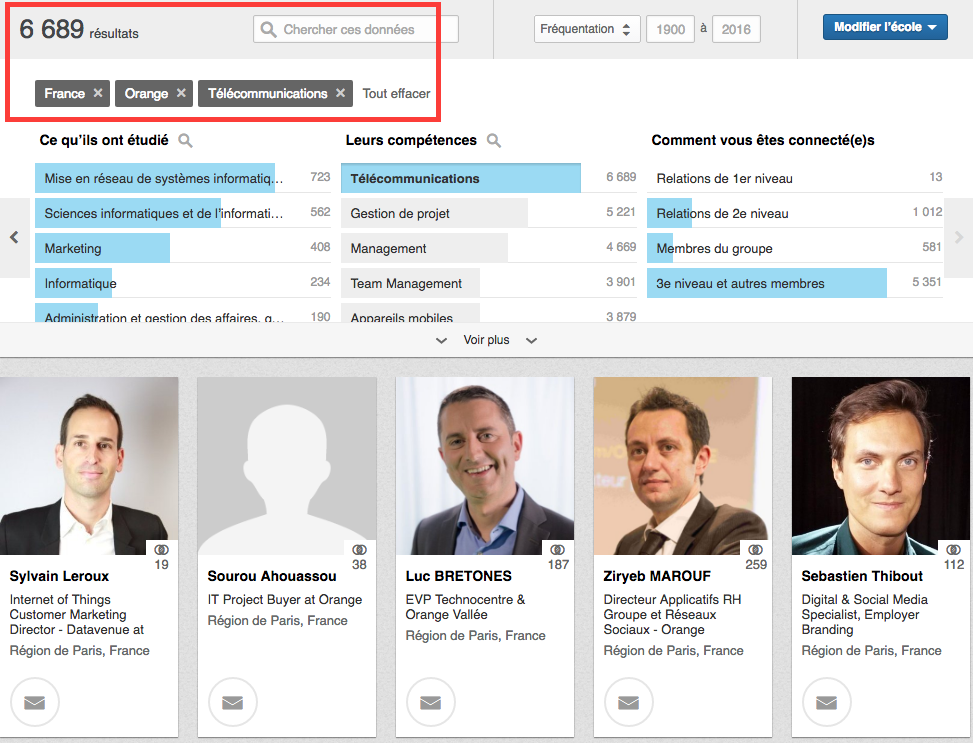Screen dimensions: 973x743
Task: Click the Chercher ces données search field
Action: tap(366, 30)
